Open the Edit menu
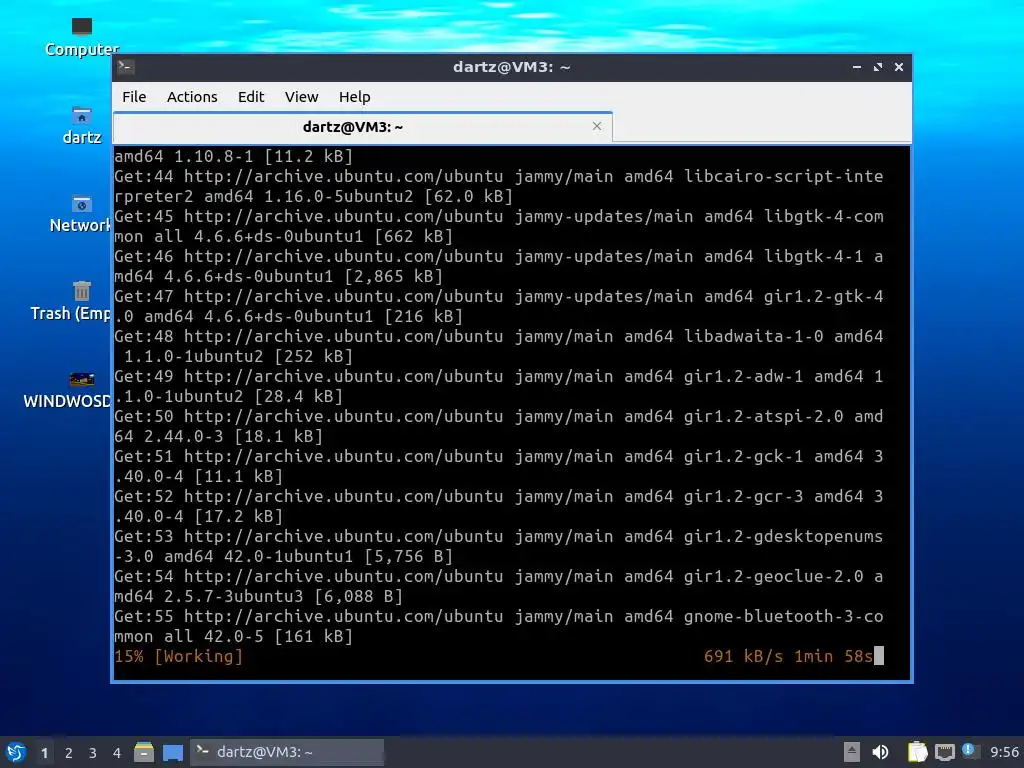The width and height of the screenshot is (1024, 768). coord(251,97)
